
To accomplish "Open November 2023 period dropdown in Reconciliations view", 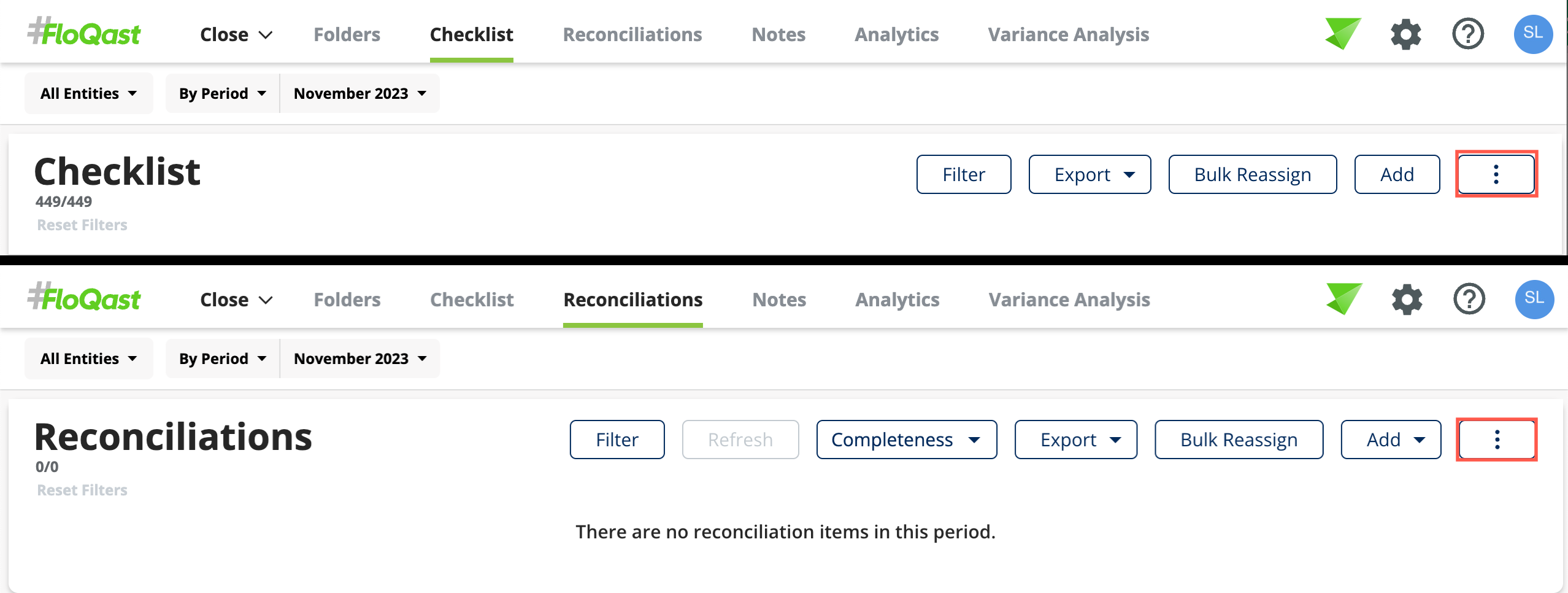I will tap(360, 359).
